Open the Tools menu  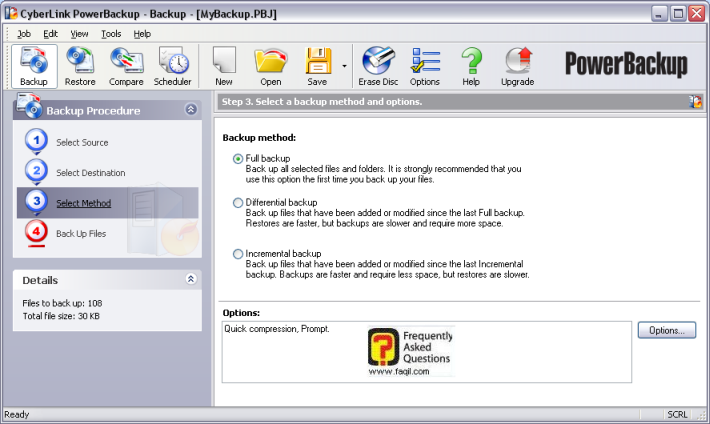[110, 33]
